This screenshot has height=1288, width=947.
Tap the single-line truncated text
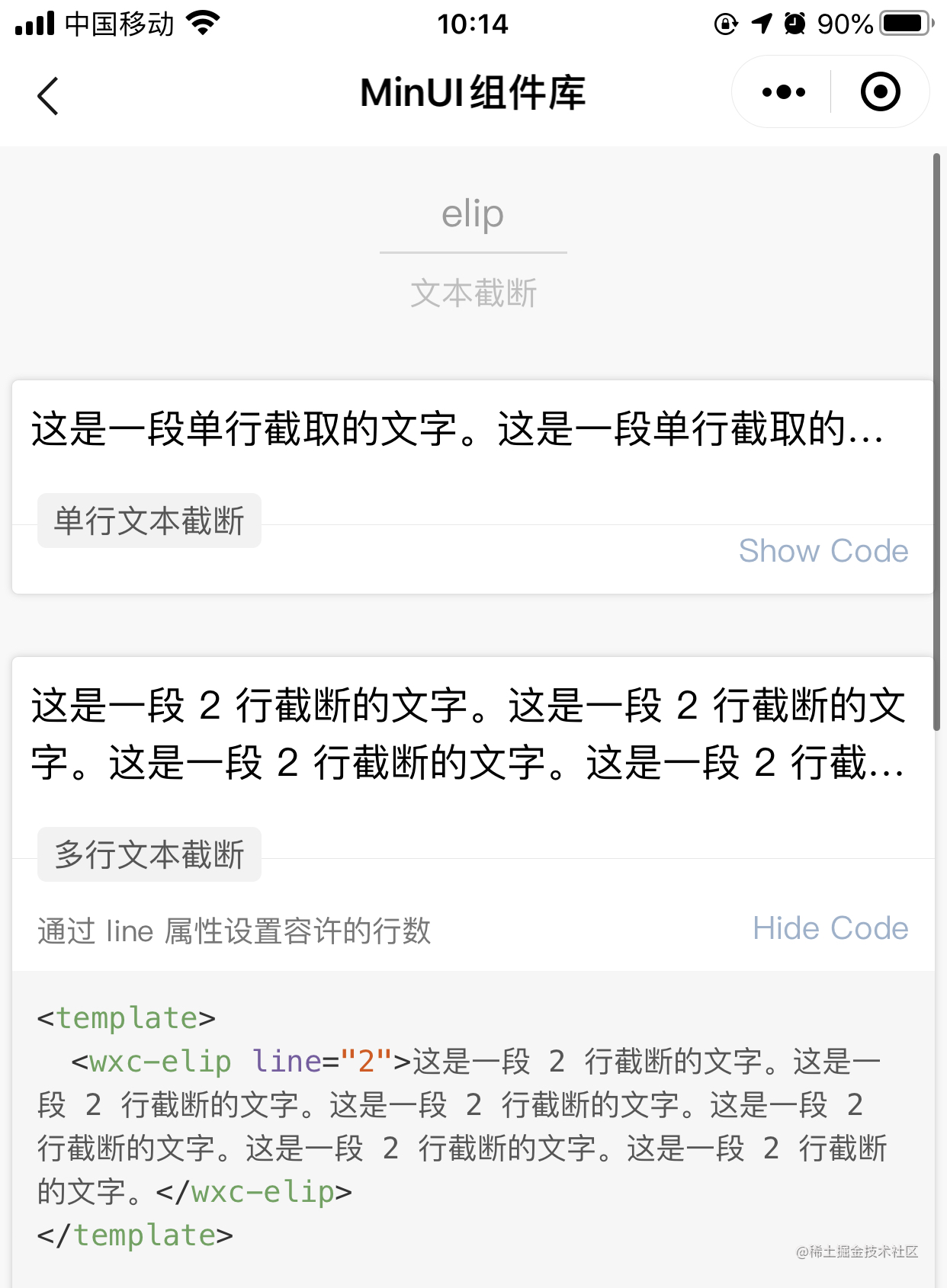[457, 428]
